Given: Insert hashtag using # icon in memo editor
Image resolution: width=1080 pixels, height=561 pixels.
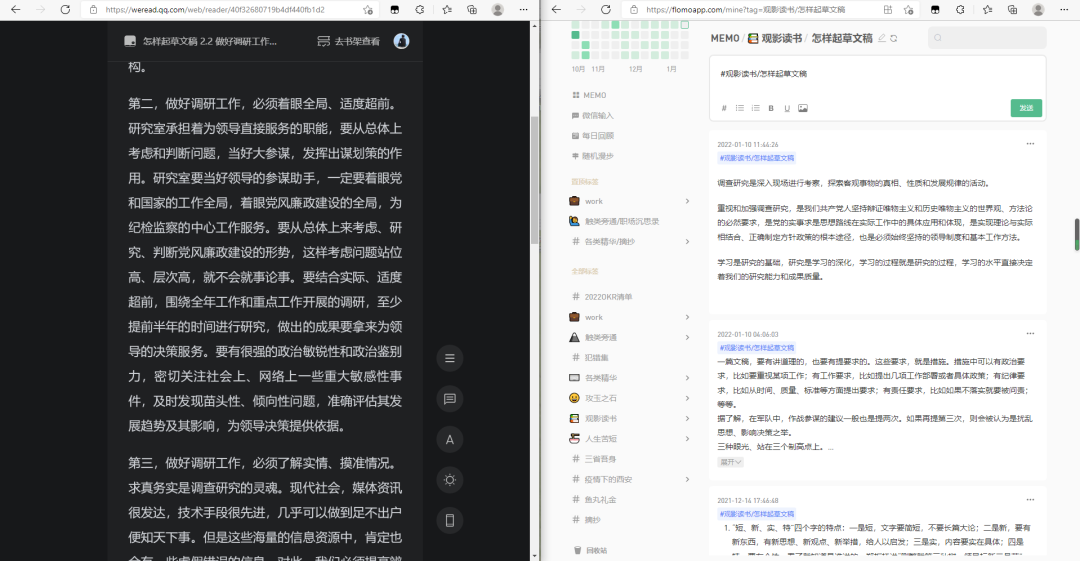Looking at the screenshot, I should coord(724,108).
